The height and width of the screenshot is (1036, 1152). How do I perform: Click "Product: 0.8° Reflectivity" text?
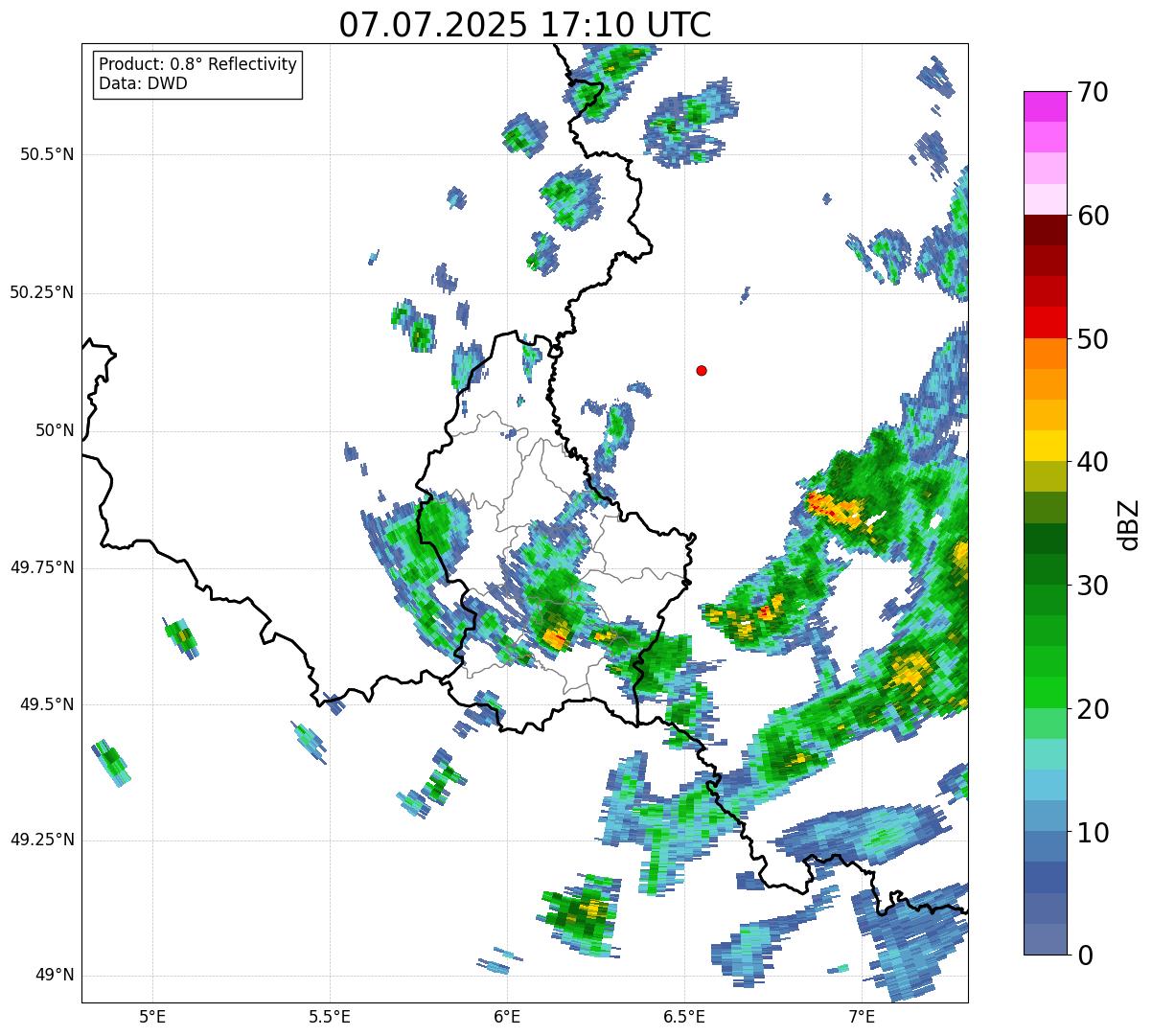point(198,64)
